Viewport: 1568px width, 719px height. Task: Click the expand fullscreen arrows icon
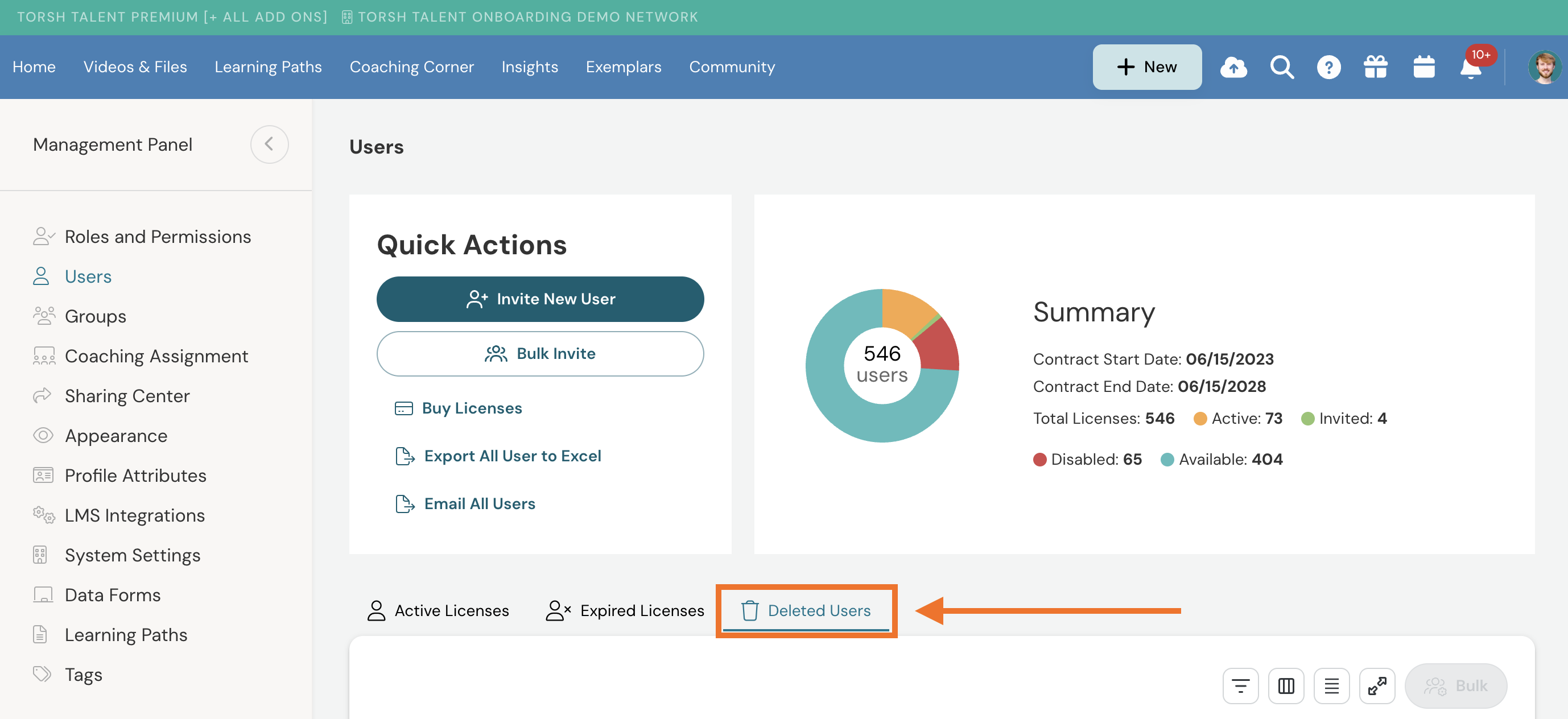click(1377, 685)
